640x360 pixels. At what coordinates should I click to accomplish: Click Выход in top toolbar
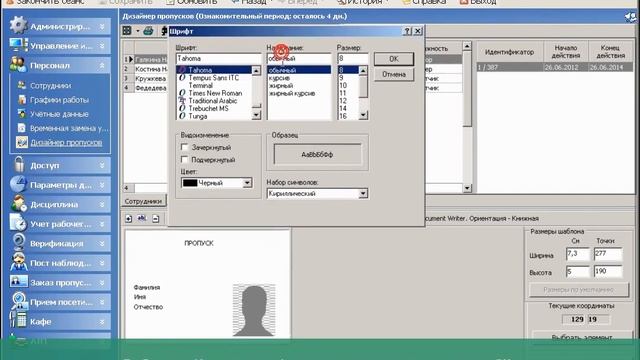(x=478, y=2)
